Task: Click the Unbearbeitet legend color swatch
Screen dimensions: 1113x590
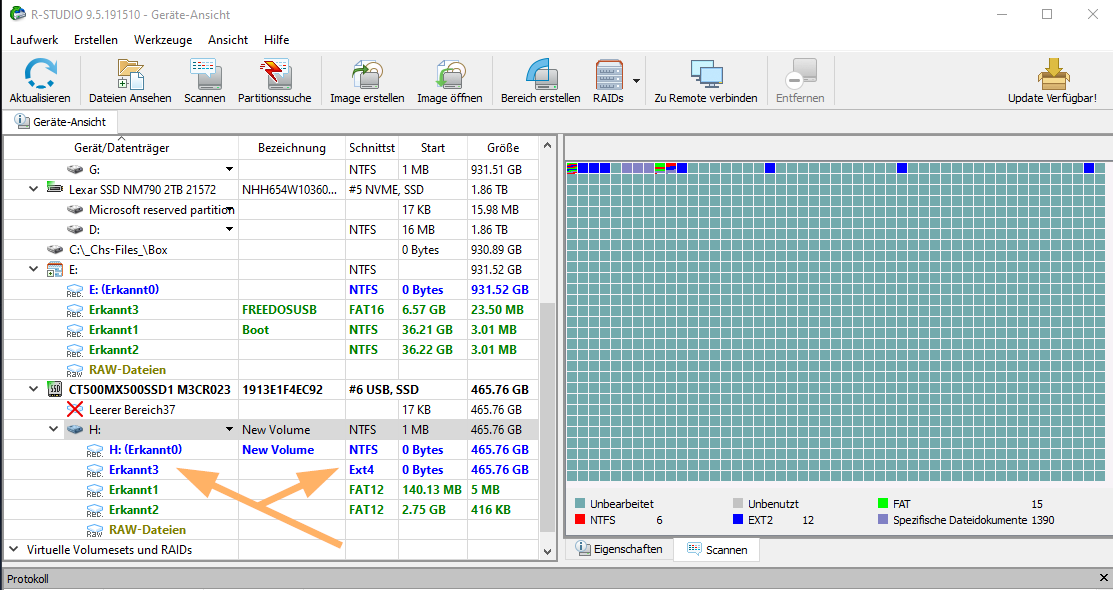Action: click(x=580, y=503)
